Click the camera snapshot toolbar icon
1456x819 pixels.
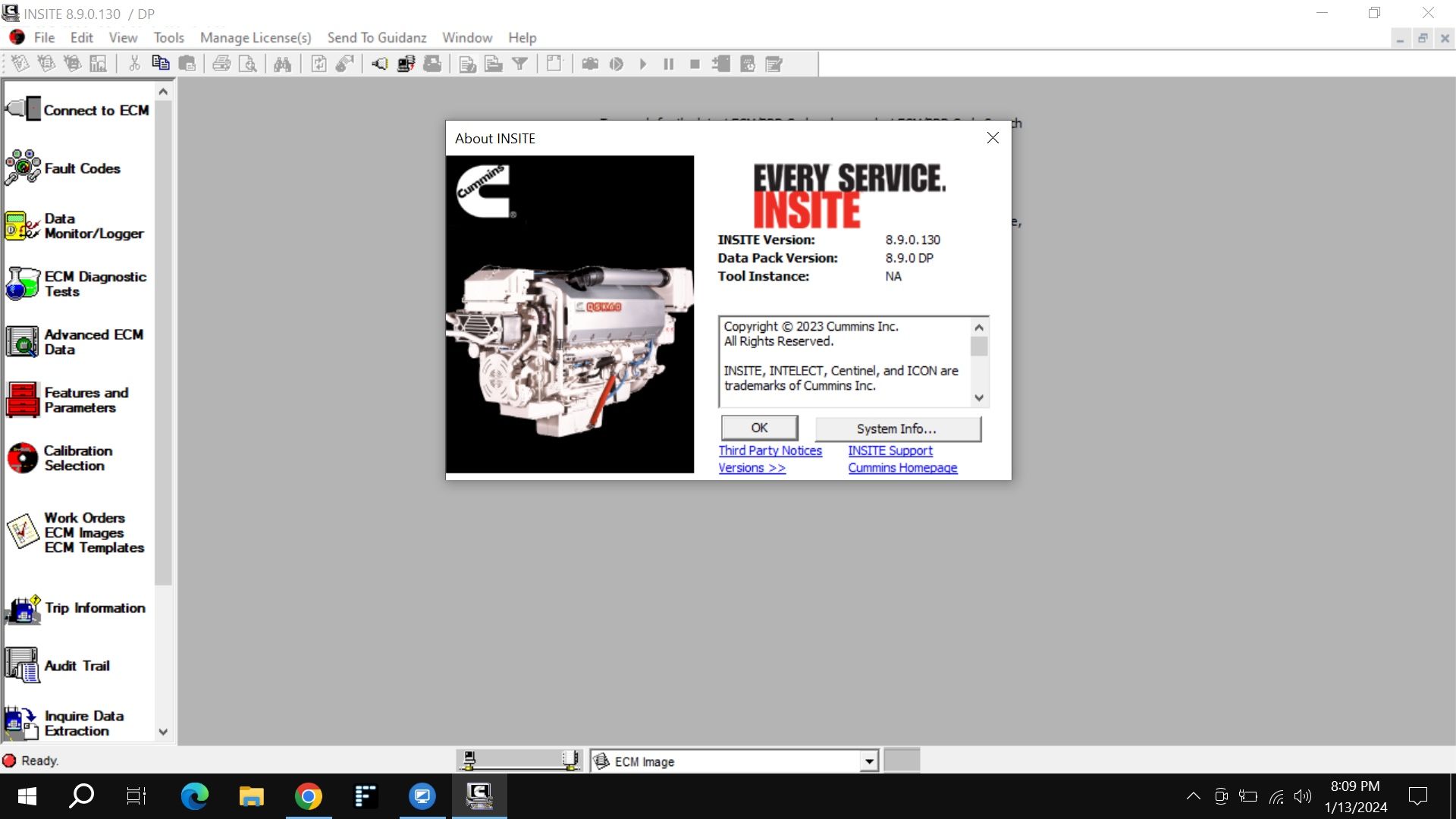coord(590,64)
